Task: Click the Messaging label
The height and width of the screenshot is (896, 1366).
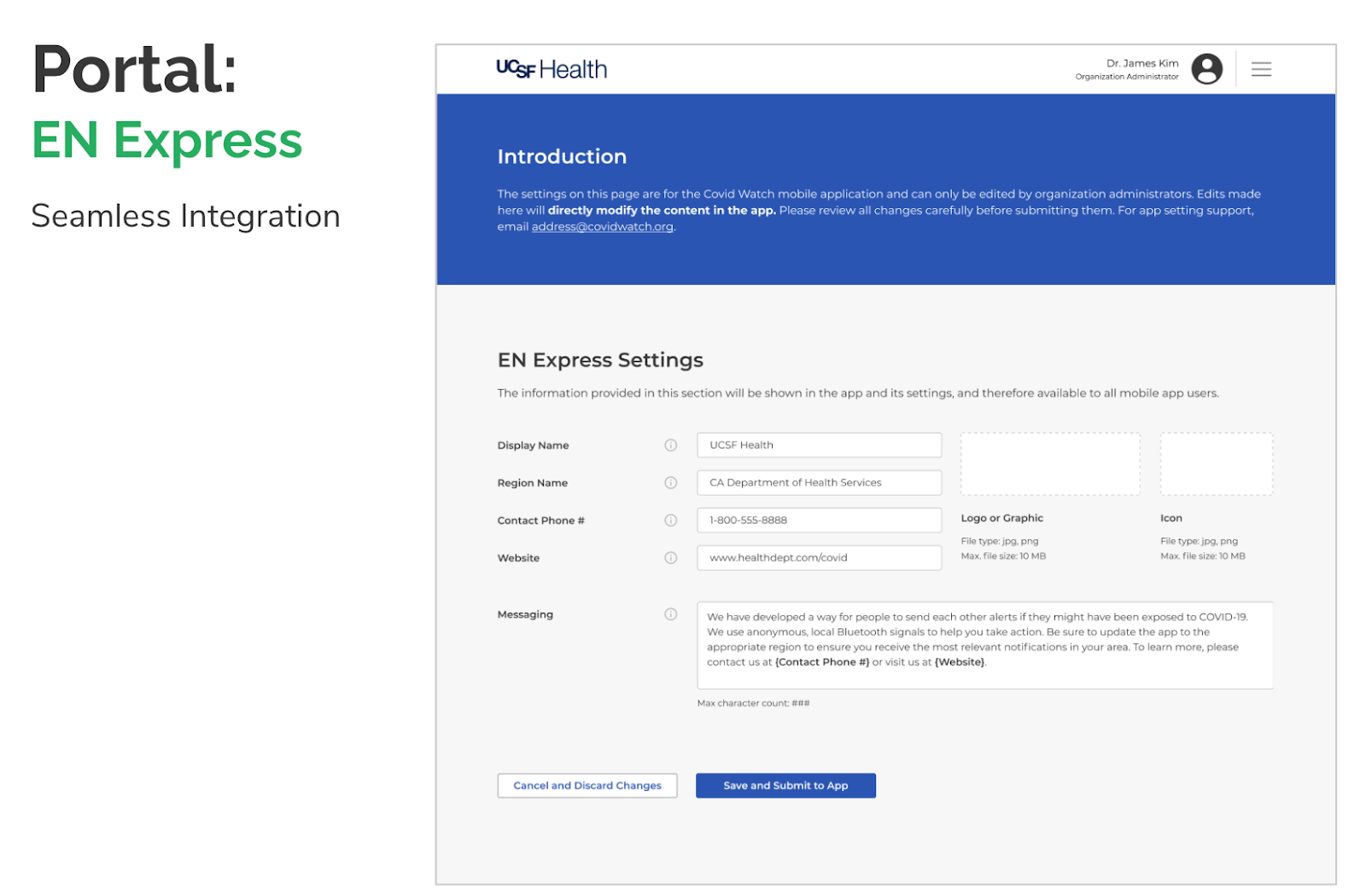Action: (525, 614)
